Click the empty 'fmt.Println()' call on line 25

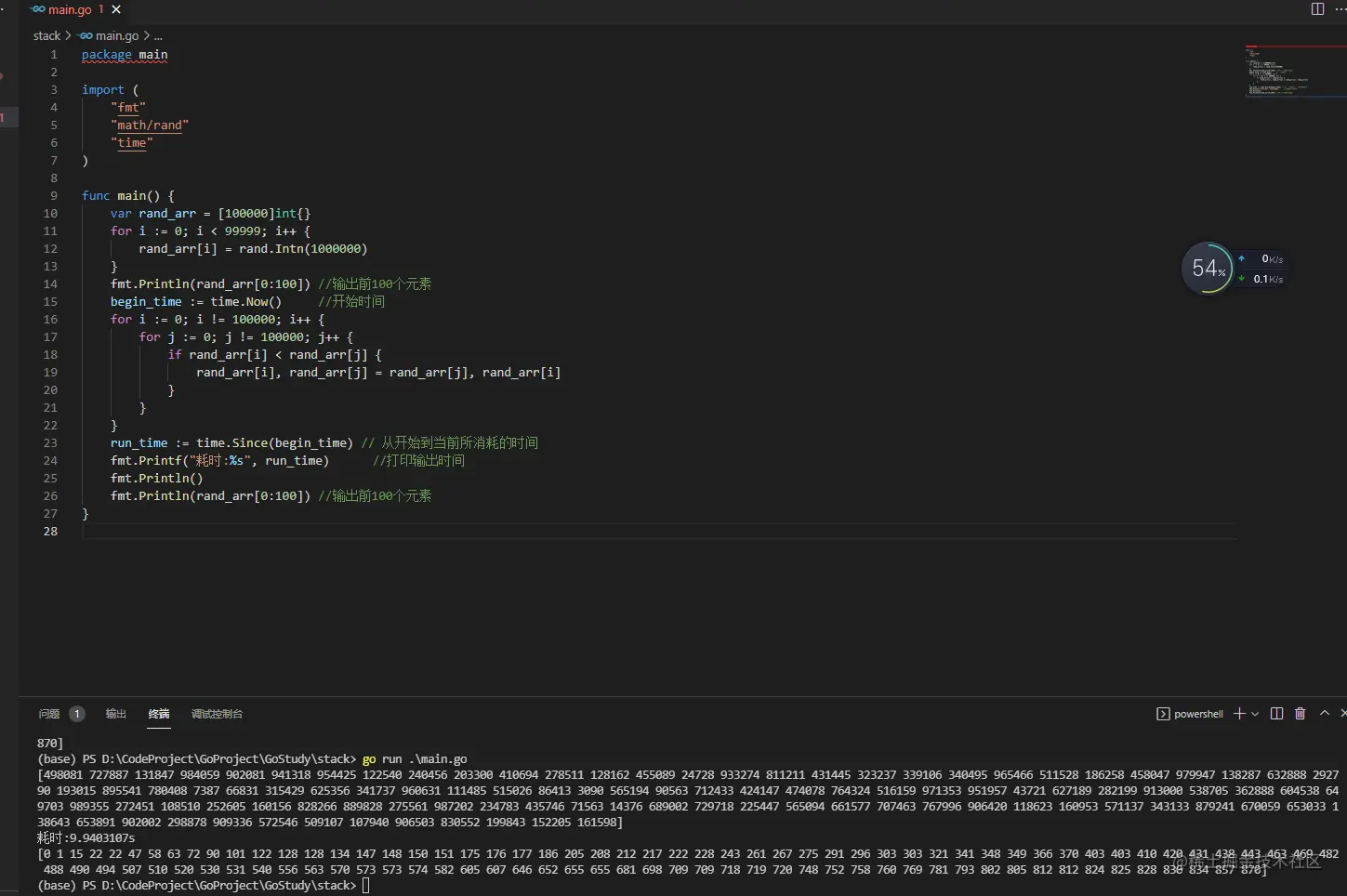(157, 479)
